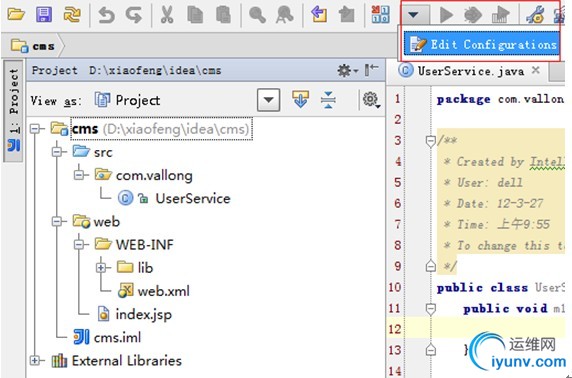Click the fold end marker at line 13

[430, 350]
